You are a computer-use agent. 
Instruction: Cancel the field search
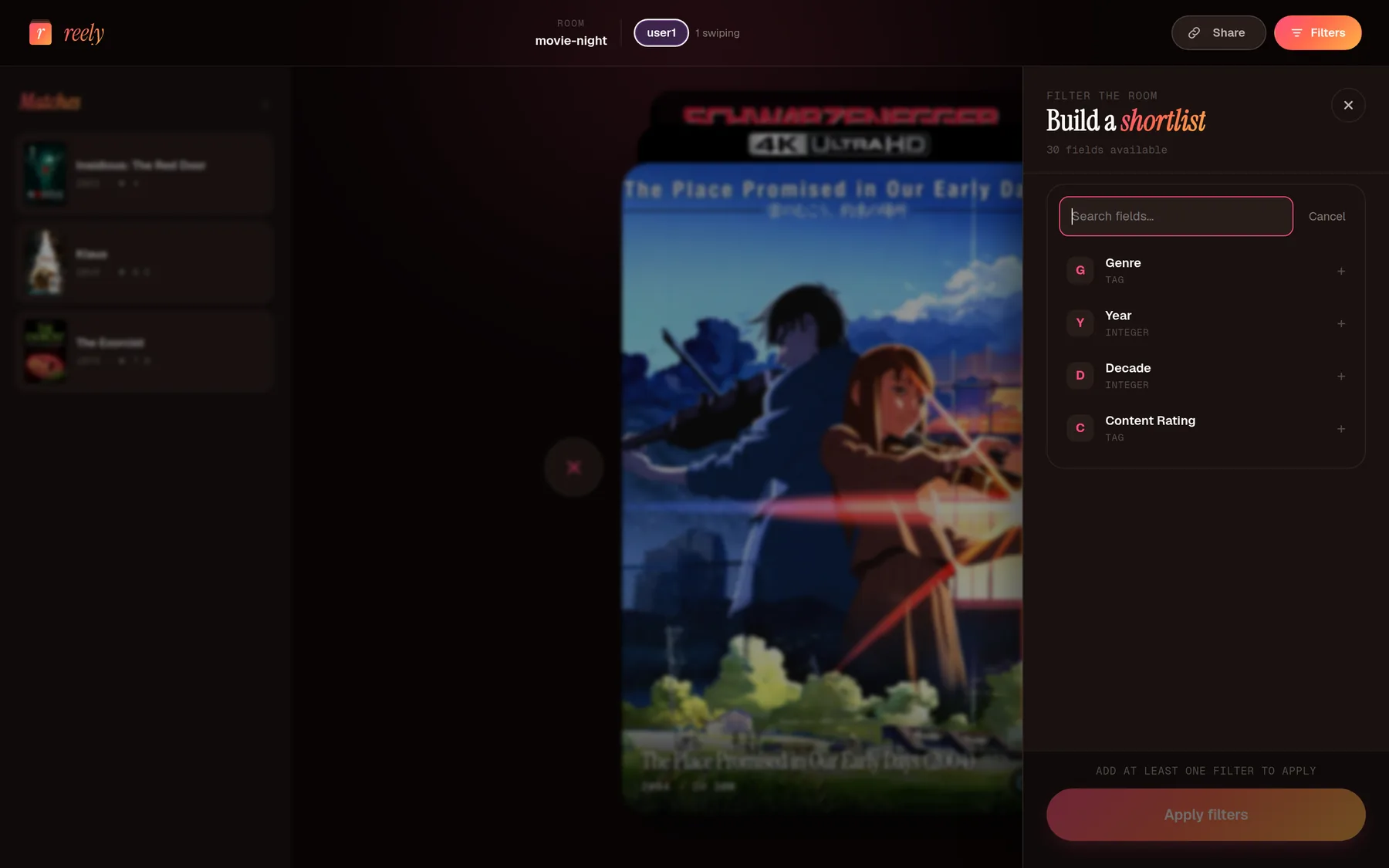point(1326,216)
